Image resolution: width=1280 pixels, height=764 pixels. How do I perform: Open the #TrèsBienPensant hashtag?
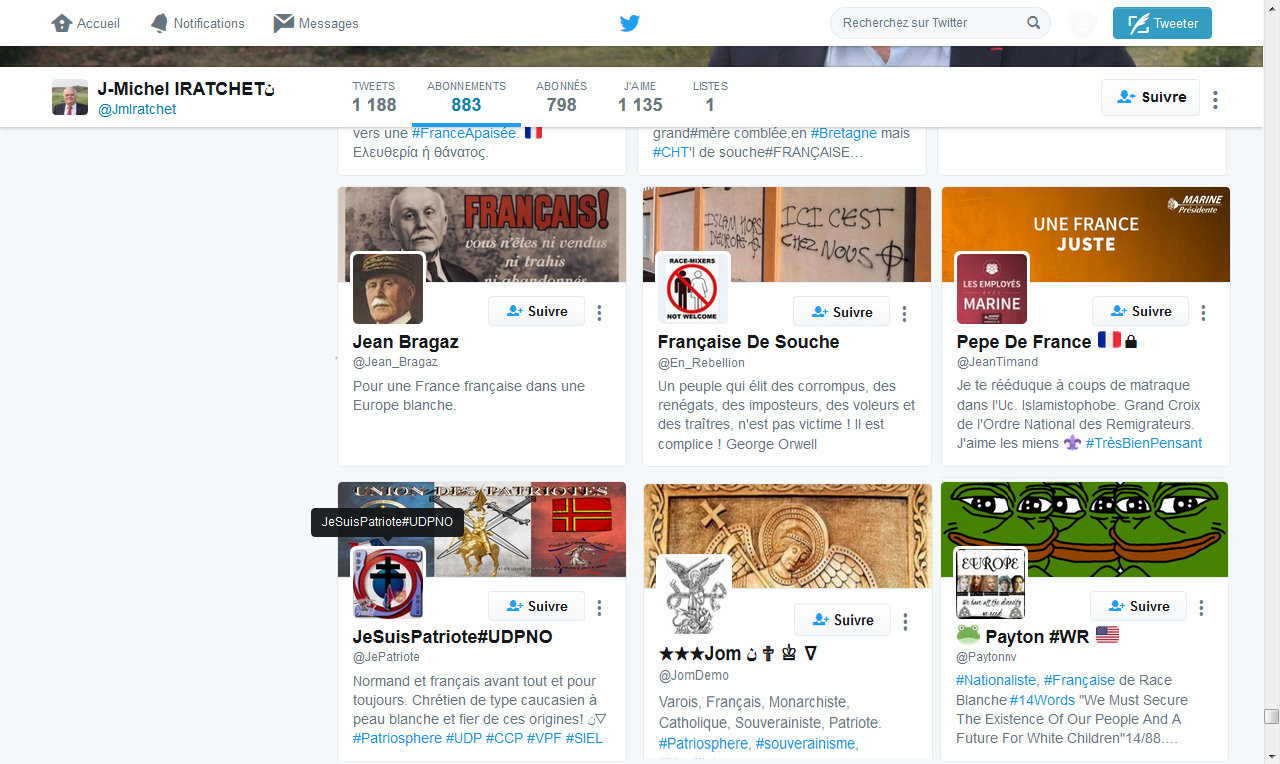1144,443
